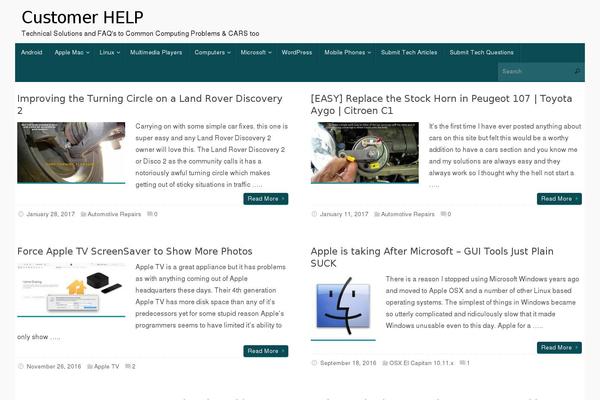This screenshot has height=400, width=600.
Task: Click clock icon beside November 26, 2016
Action: tap(21, 366)
